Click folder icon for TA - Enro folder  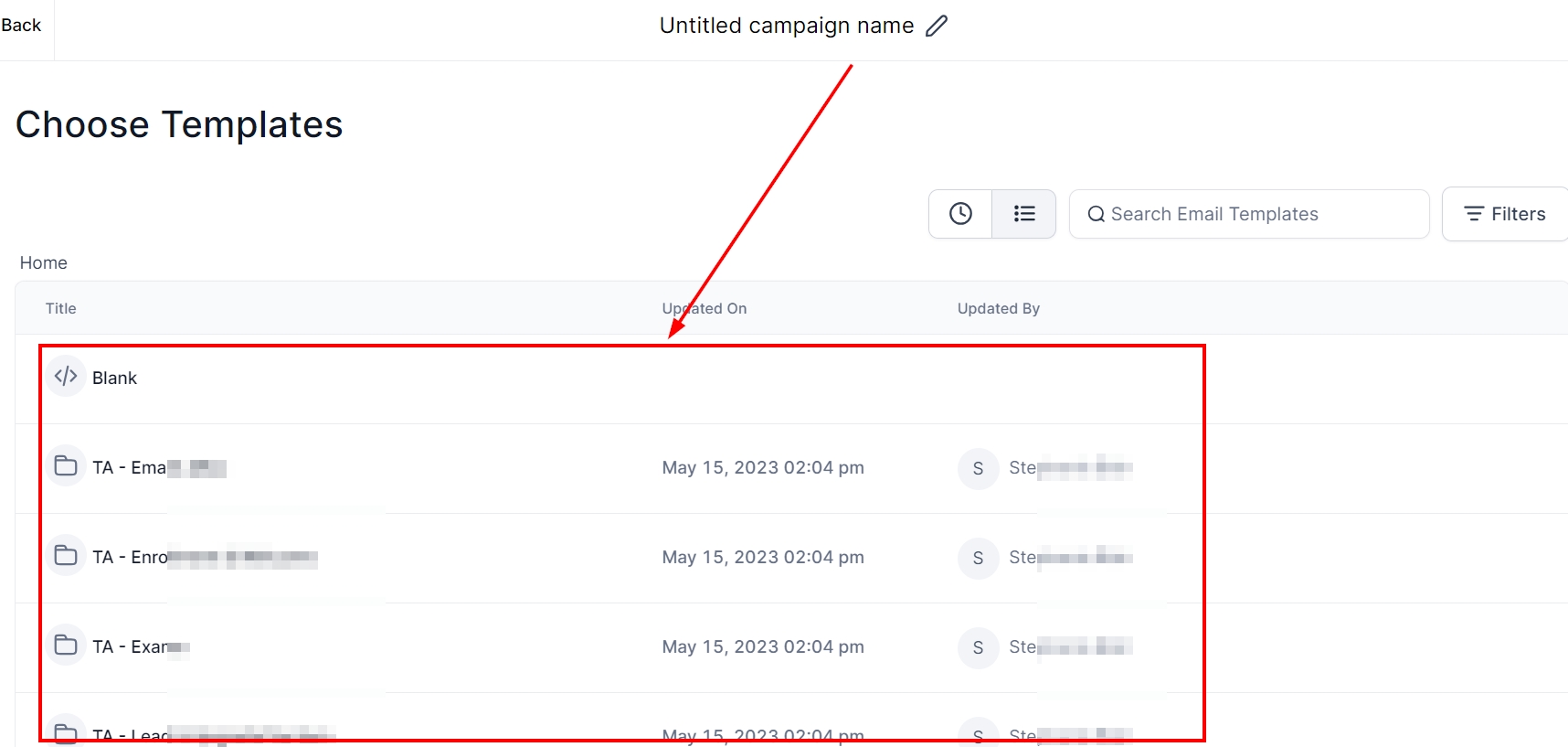(x=66, y=556)
